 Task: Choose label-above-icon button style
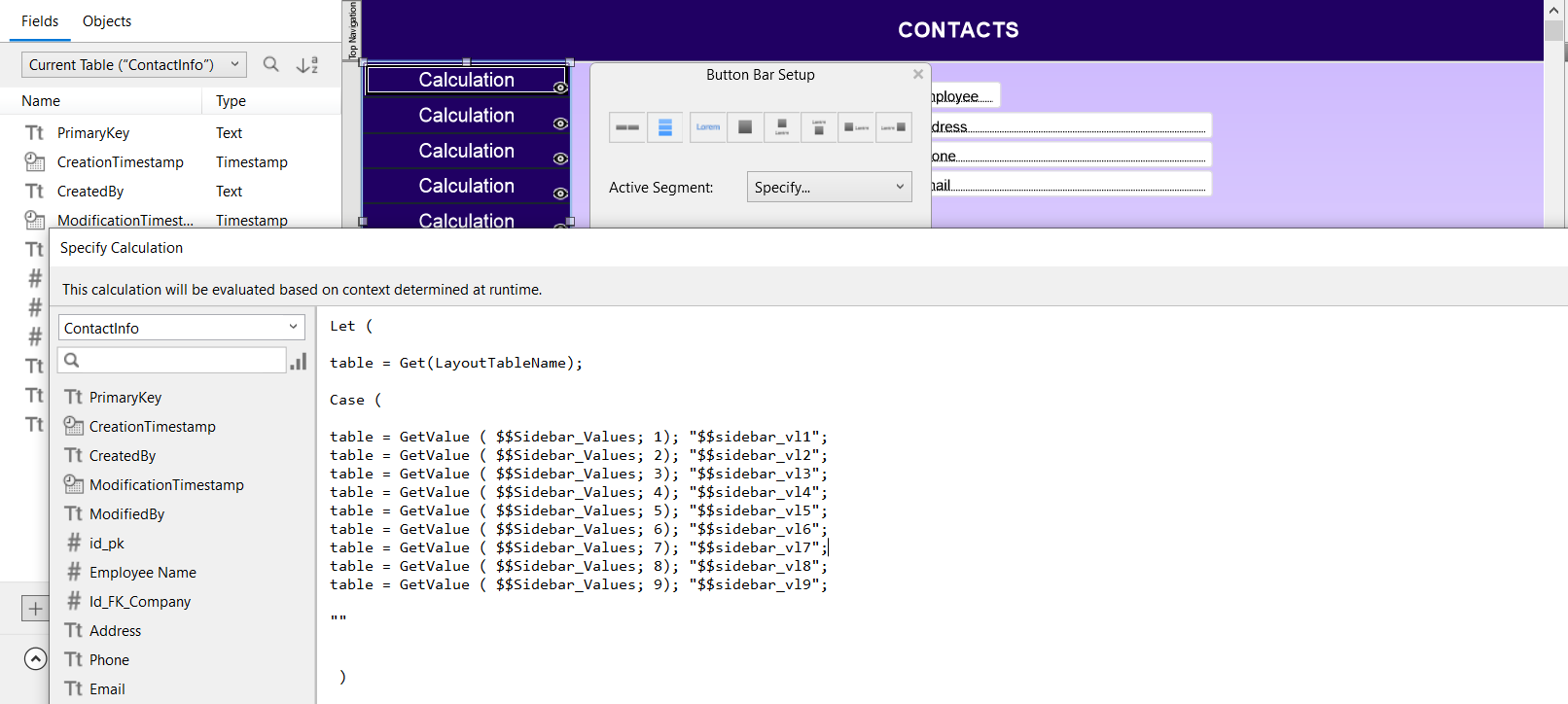[819, 127]
